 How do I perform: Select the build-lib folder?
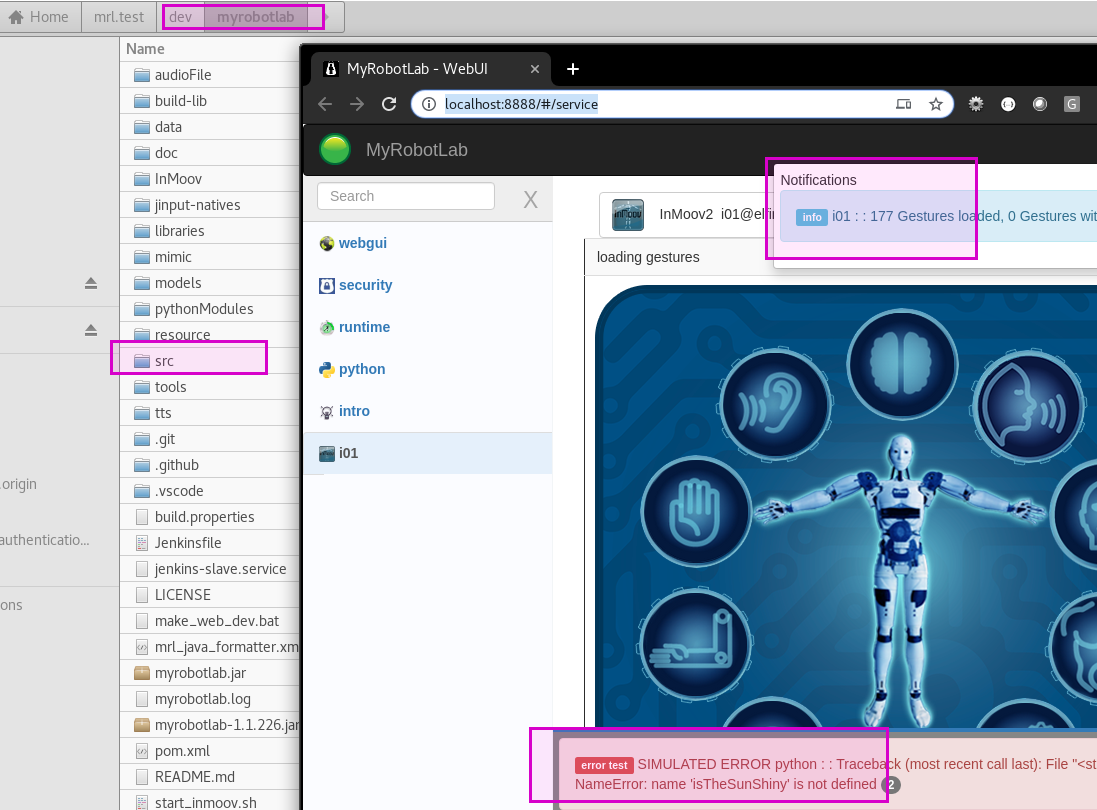pyautogui.click(x=210, y=101)
